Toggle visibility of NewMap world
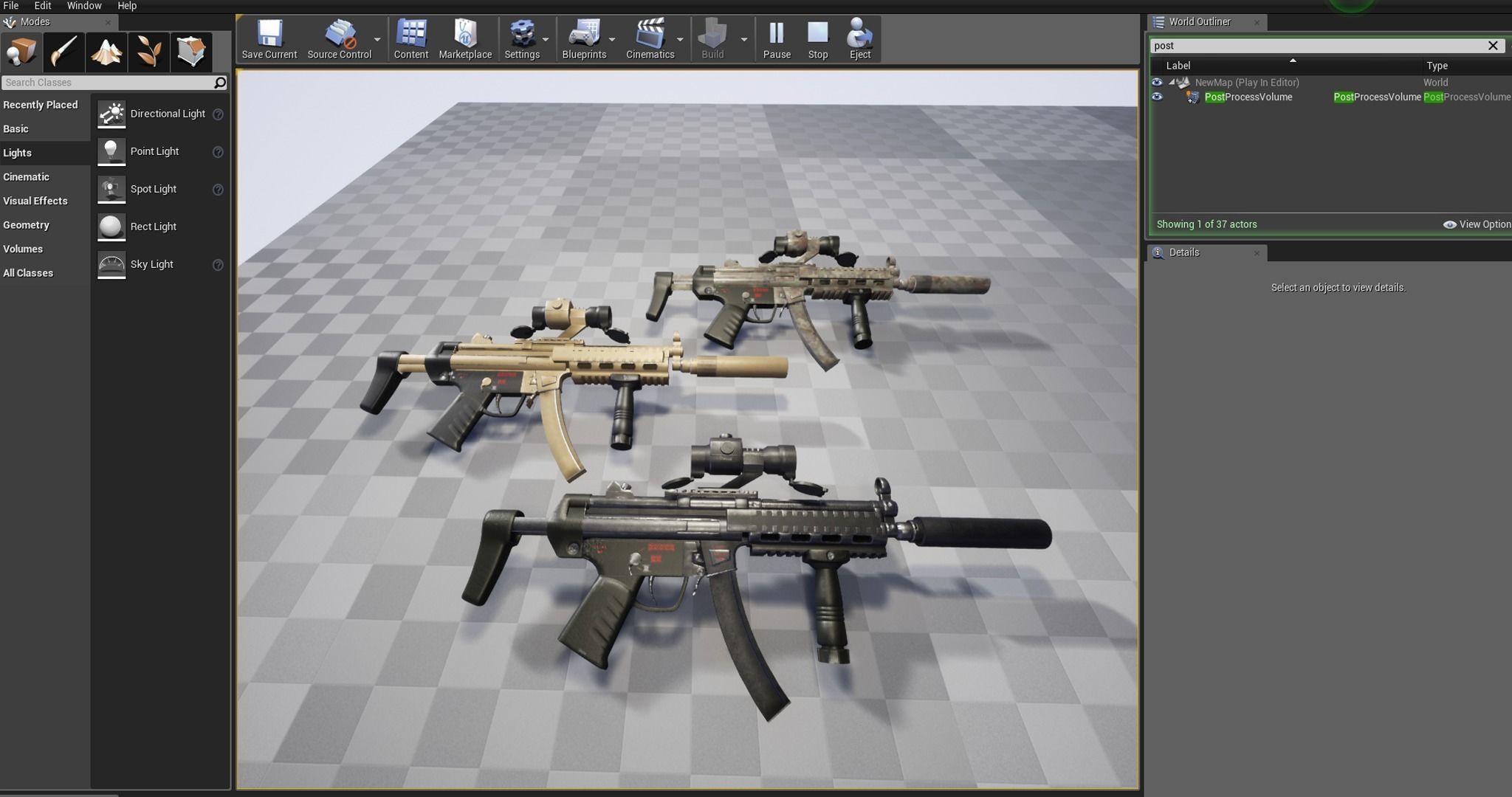 1157,83
